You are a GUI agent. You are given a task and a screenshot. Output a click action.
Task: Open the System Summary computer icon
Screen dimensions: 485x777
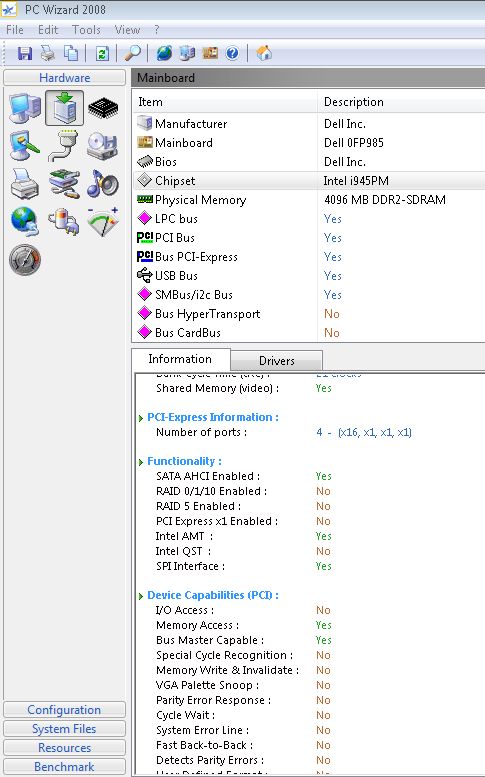coord(25,108)
